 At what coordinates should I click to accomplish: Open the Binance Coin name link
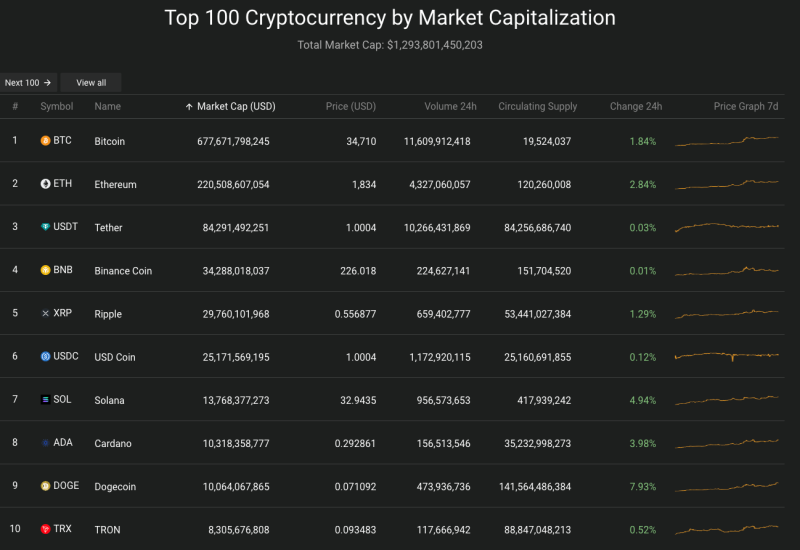[x=123, y=271]
